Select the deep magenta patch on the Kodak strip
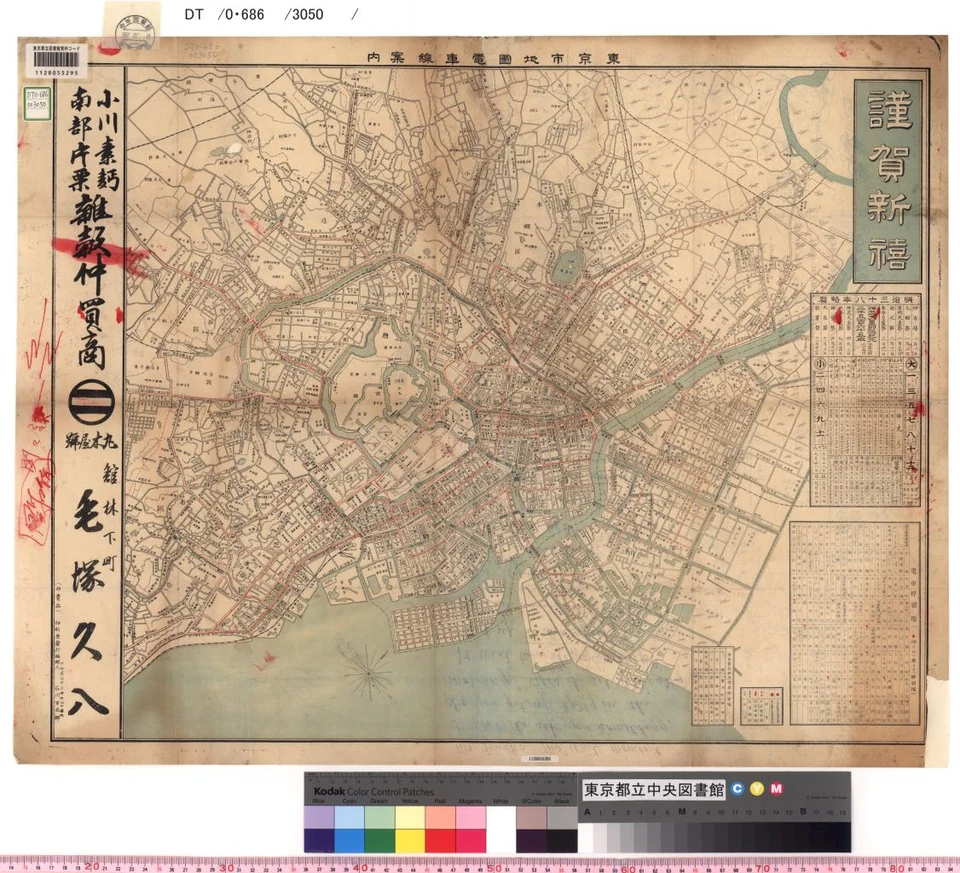The width and height of the screenshot is (960, 873). click(x=471, y=840)
